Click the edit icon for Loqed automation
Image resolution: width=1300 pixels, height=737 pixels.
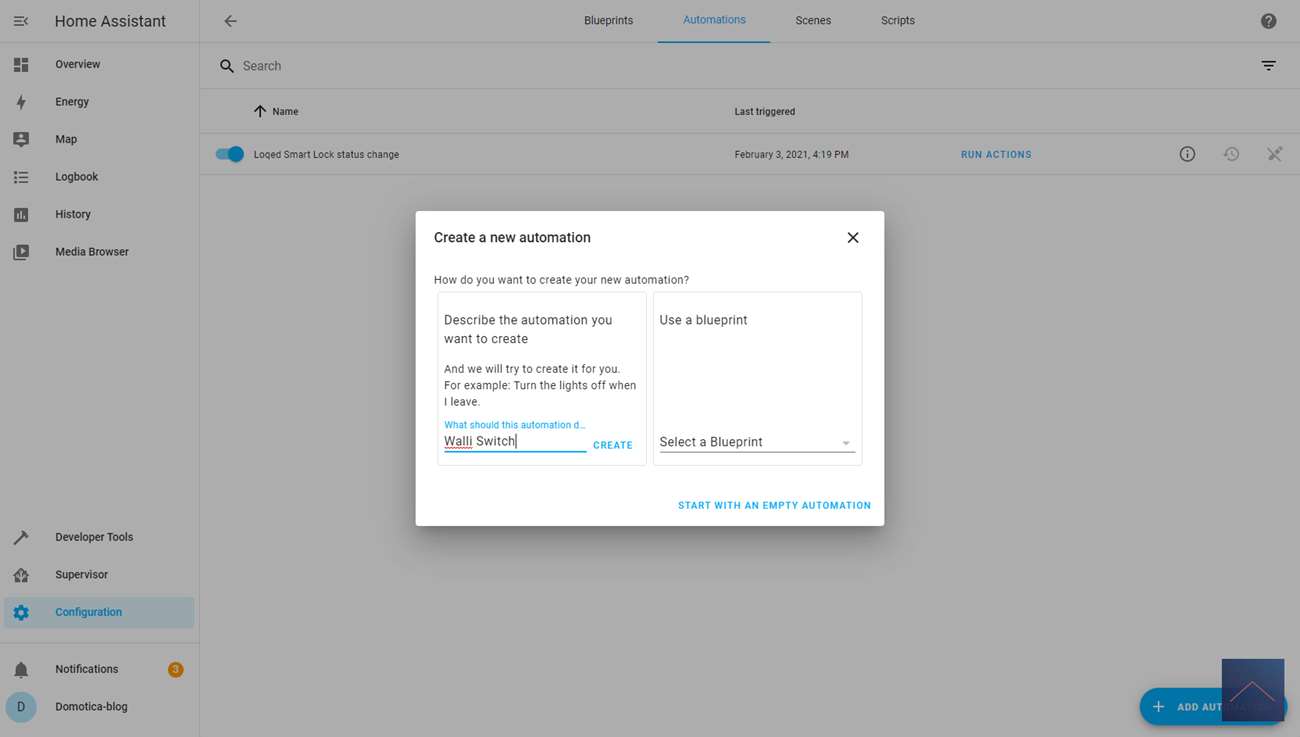1274,154
